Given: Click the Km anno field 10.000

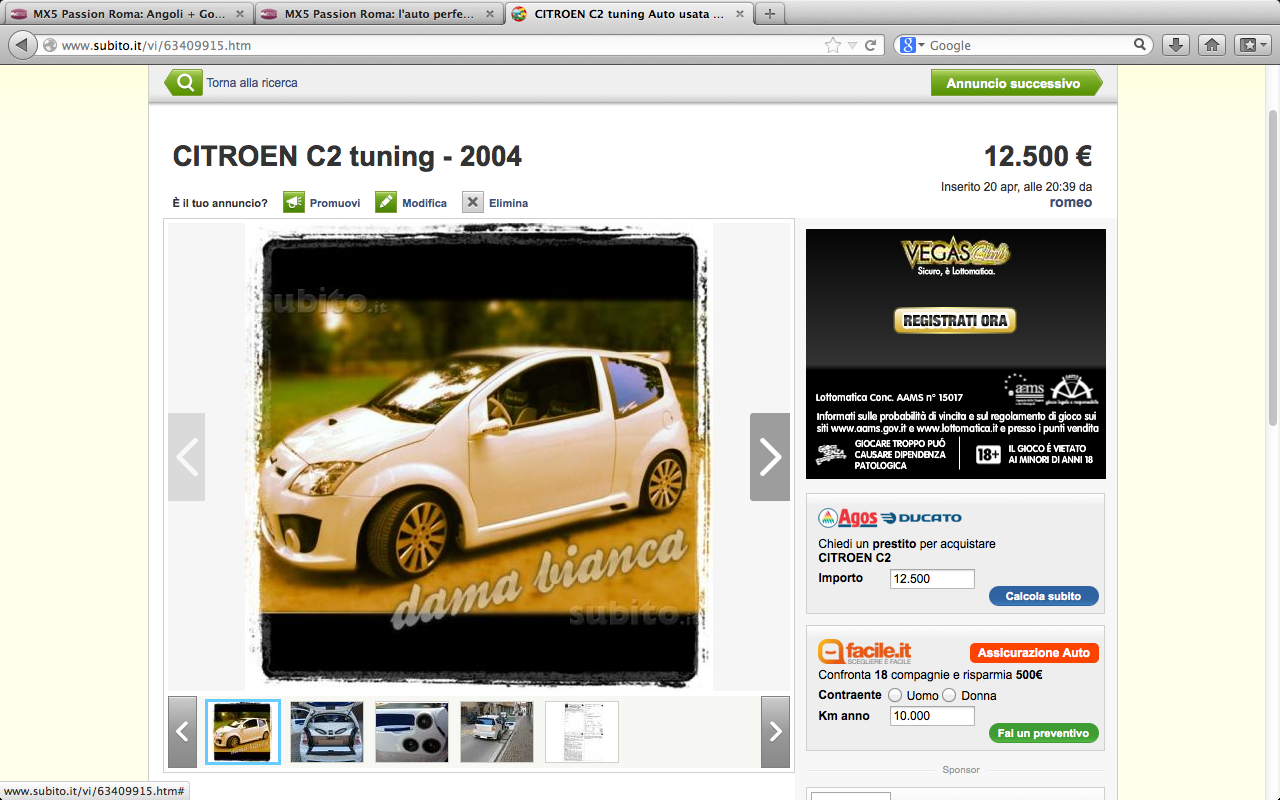Looking at the screenshot, I should [932, 716].
